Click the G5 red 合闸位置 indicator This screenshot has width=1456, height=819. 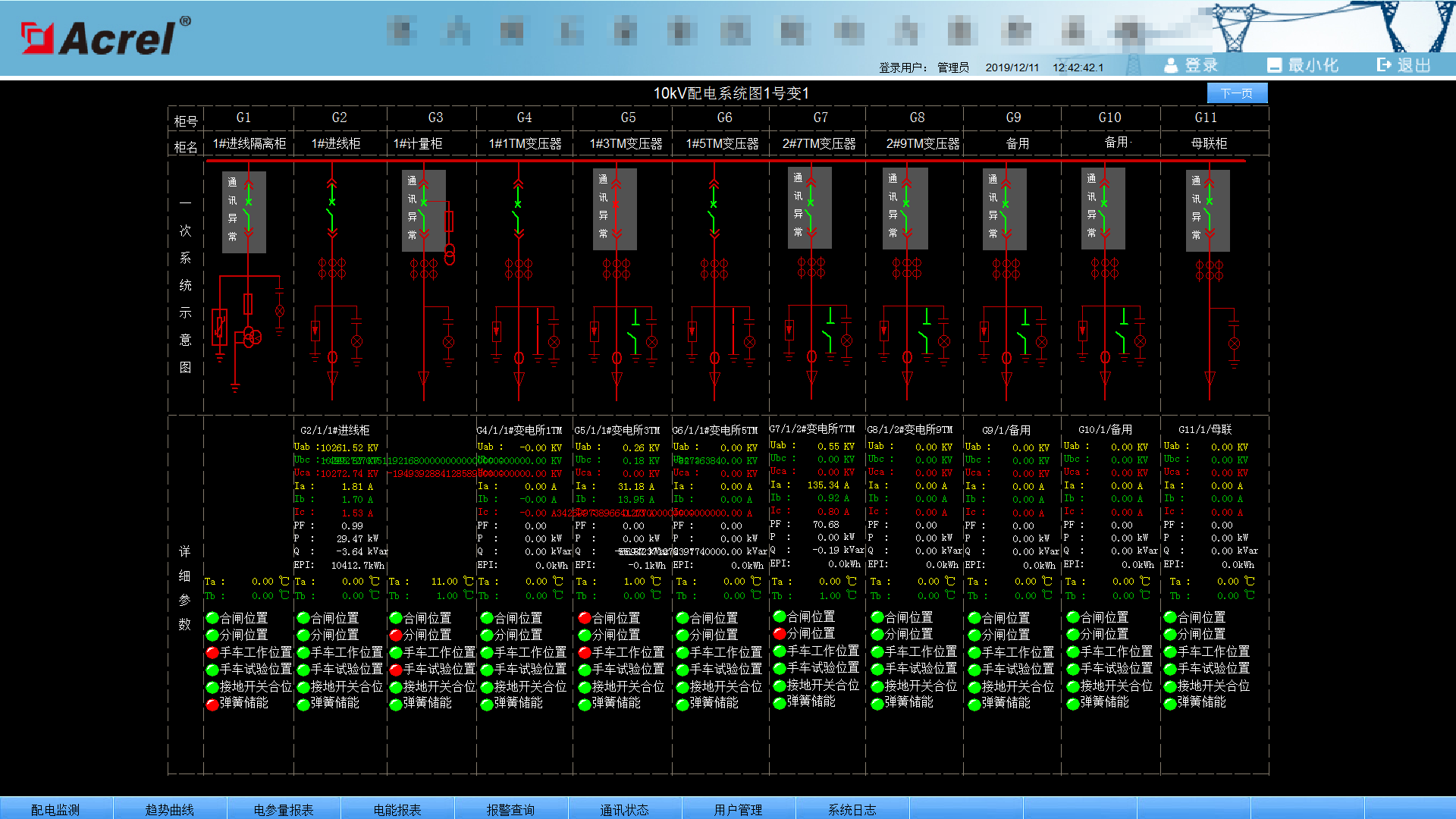585,619
